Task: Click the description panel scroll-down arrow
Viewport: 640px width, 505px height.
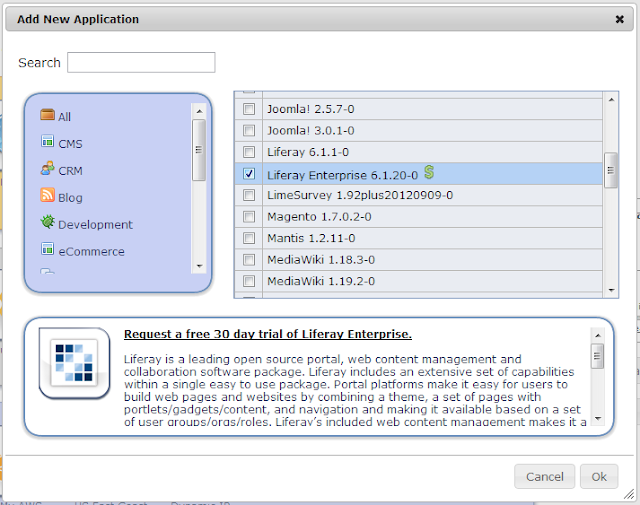Action: click(x=598, y=418)
